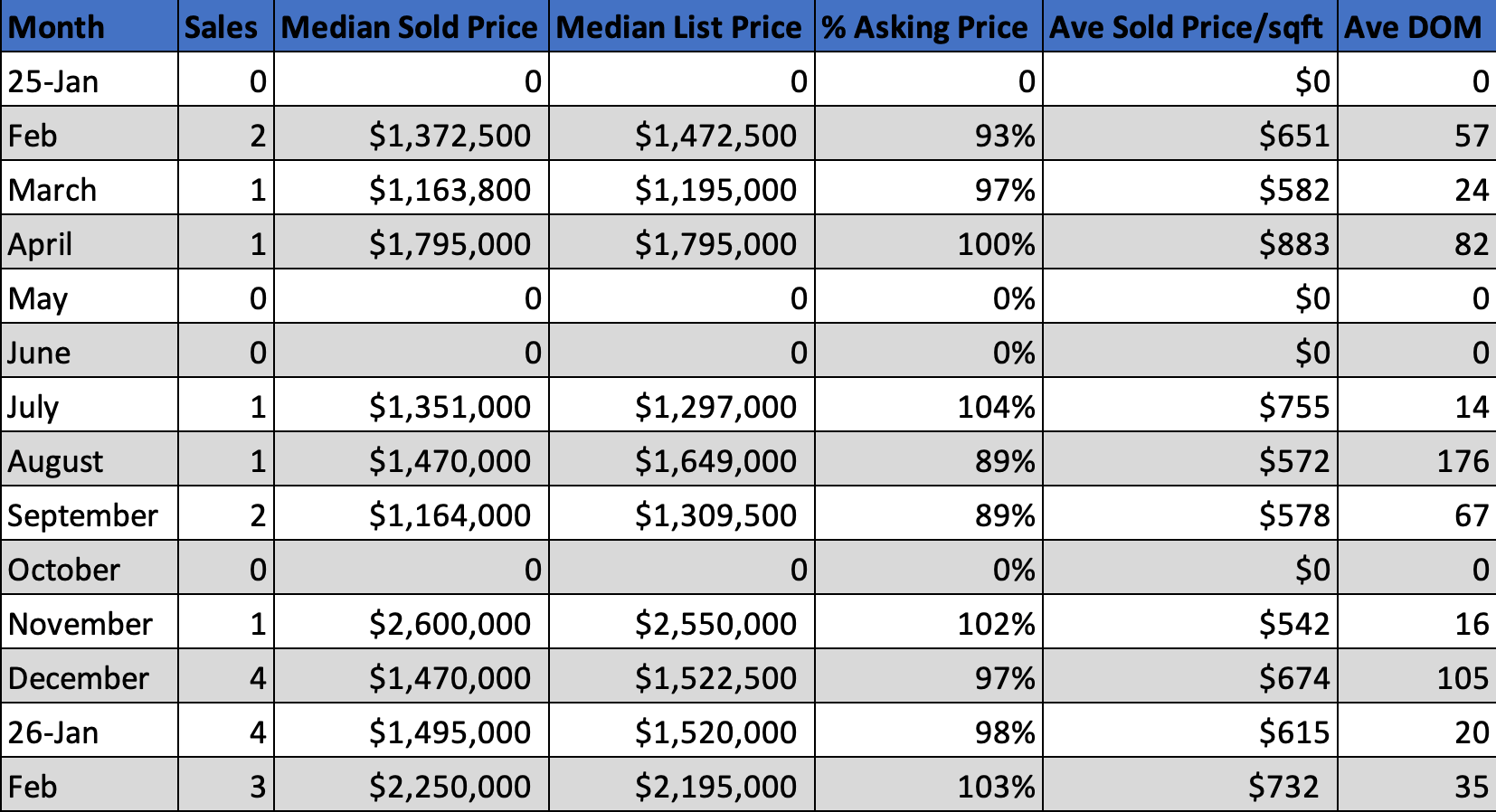Click the Median Sold Price header
The height and width of the screenshot is (812, 1496).
[410, 27]
